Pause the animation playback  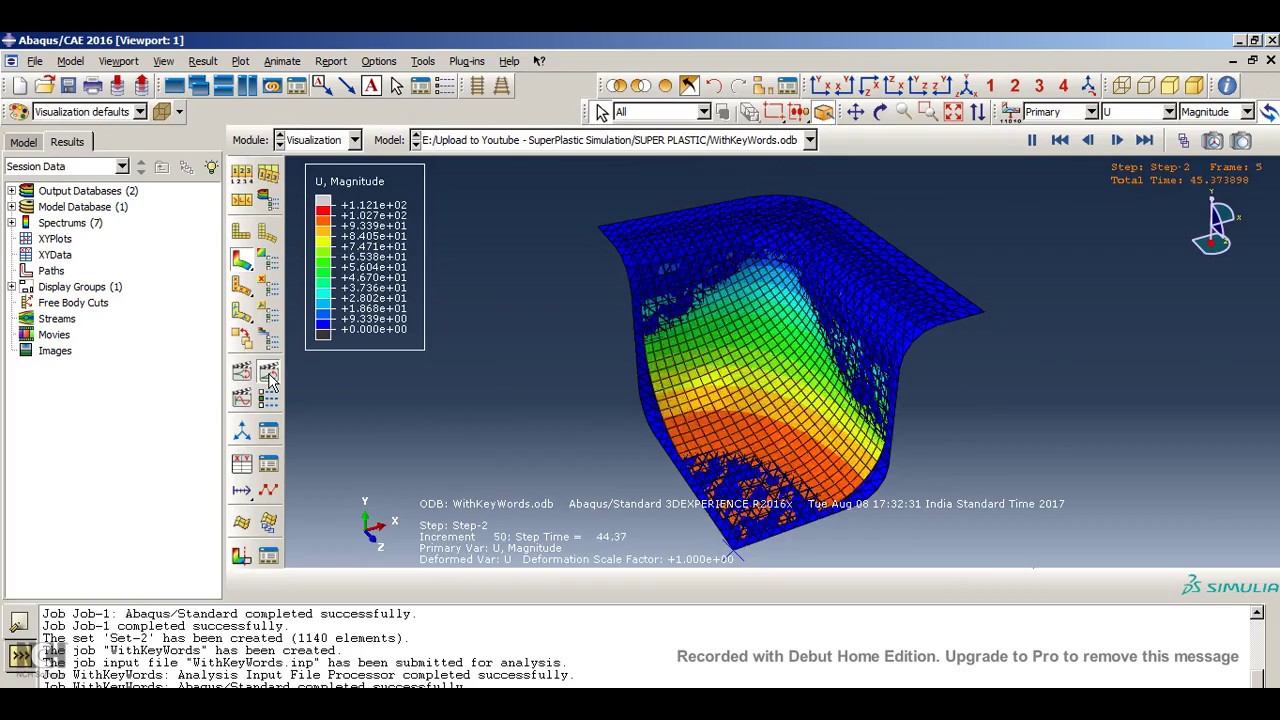coord(1032,141)
